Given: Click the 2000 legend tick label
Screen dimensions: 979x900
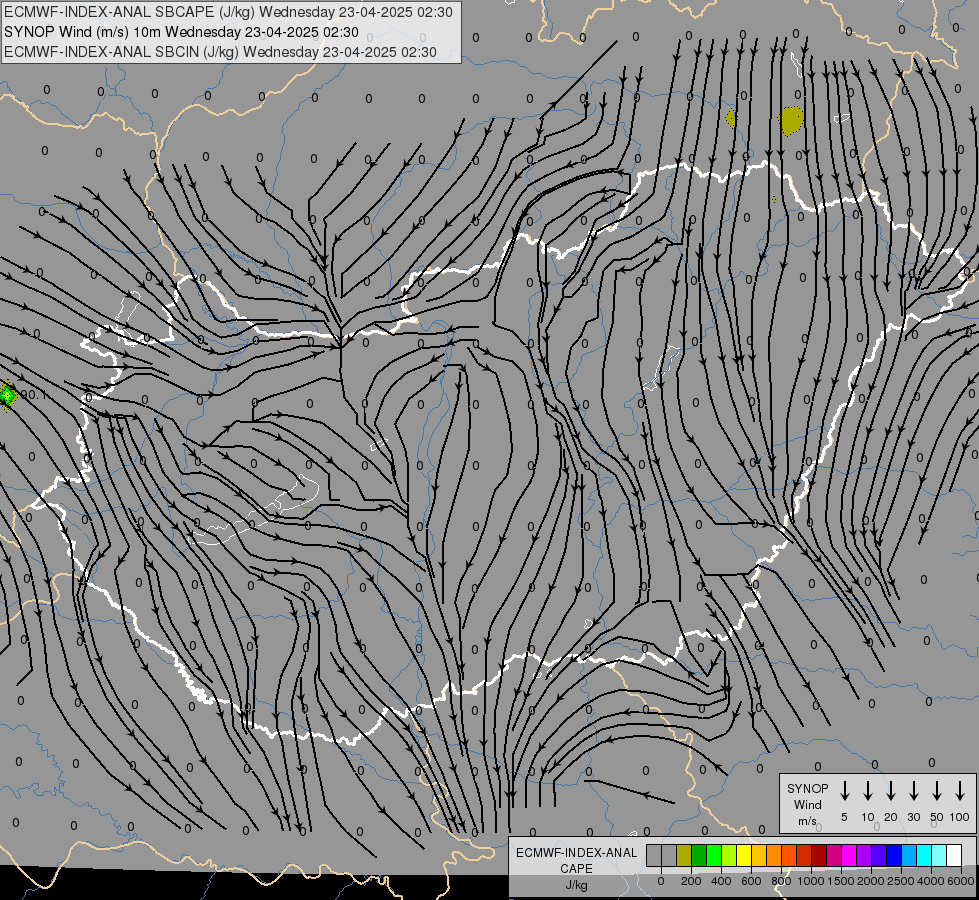Looking at the screenshot, I should pyautogui.click(x=871, y=881).
